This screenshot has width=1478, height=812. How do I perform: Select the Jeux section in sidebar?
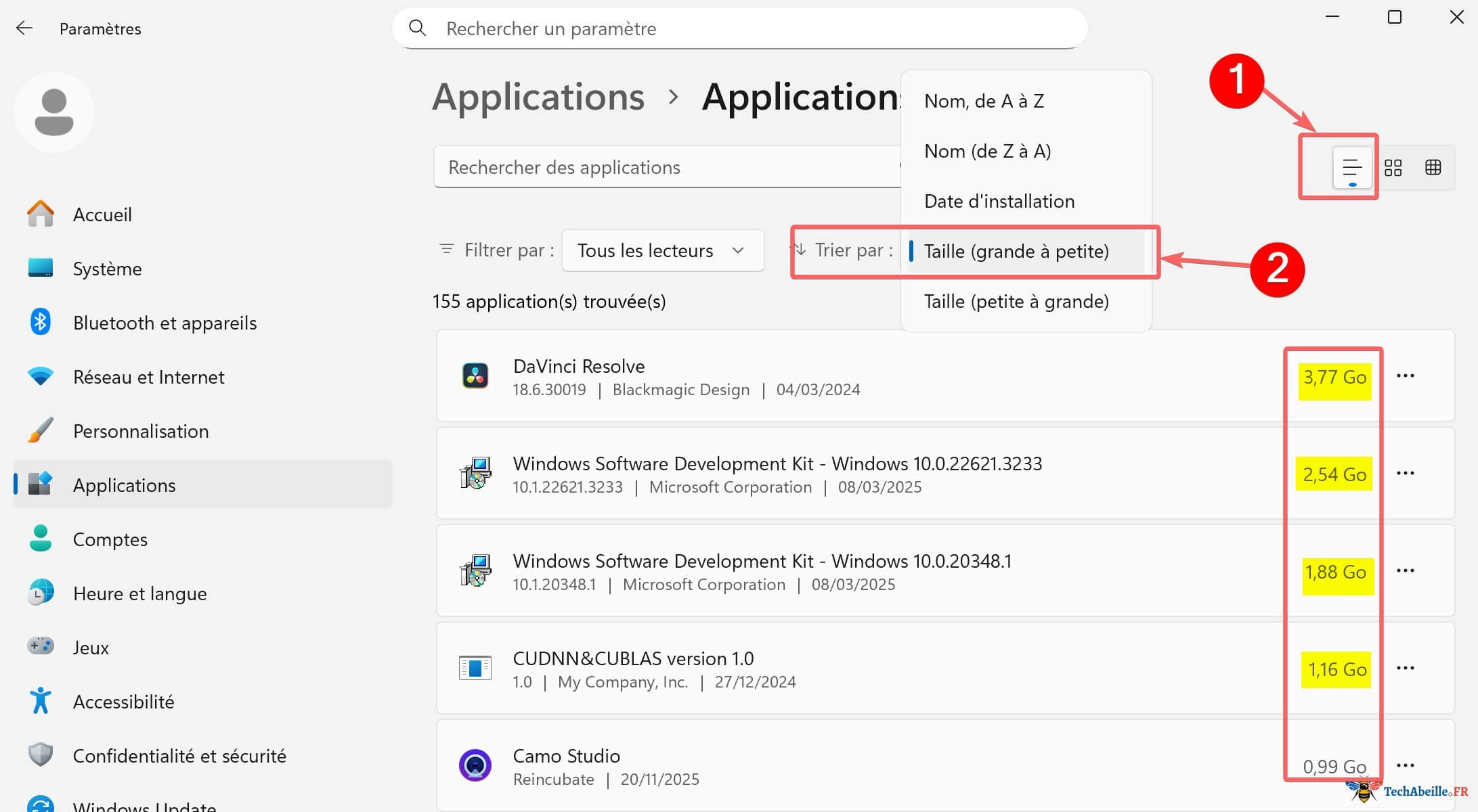tap(91, 648)
